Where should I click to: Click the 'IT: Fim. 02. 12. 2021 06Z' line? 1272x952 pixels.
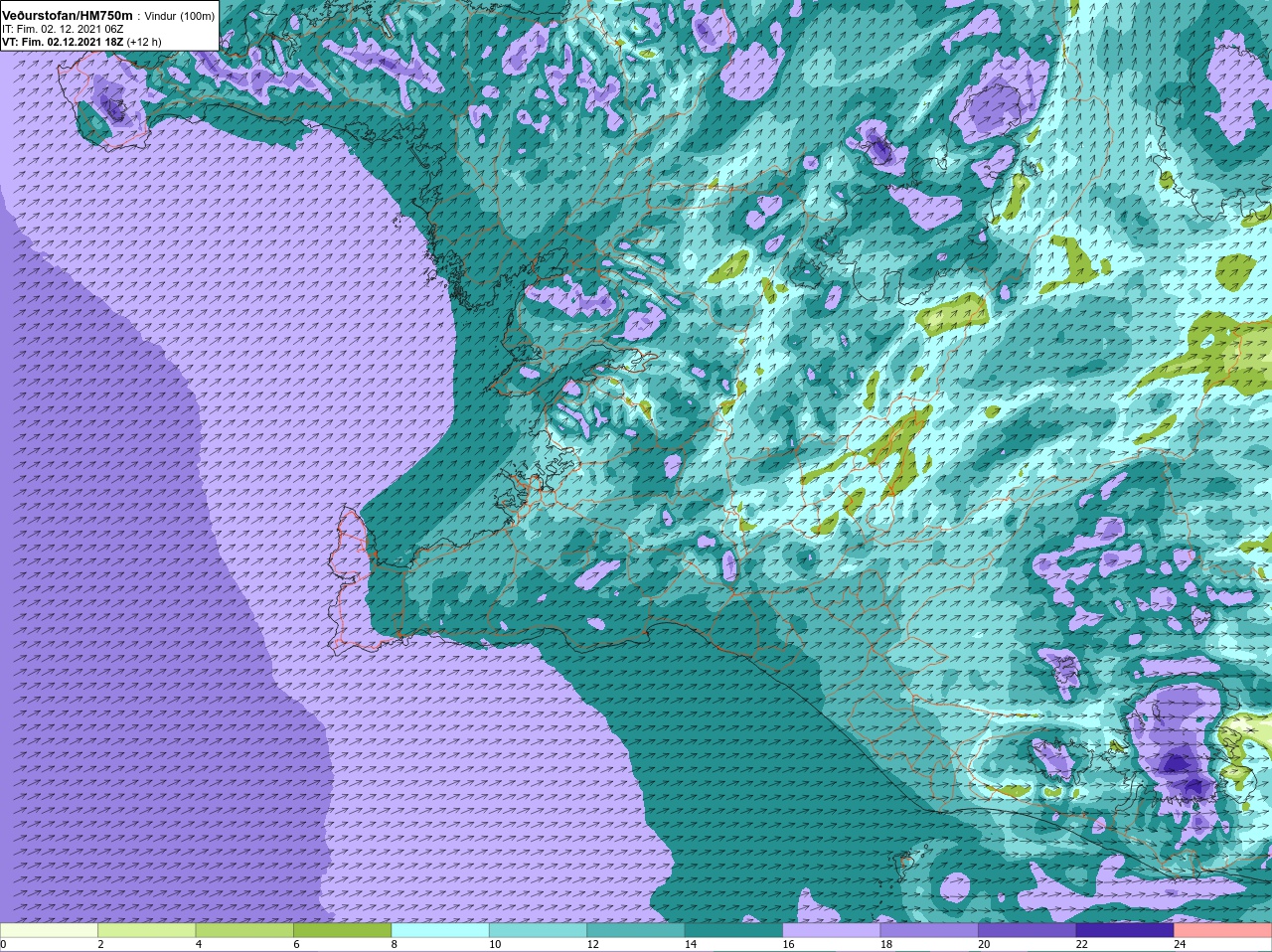63,29
